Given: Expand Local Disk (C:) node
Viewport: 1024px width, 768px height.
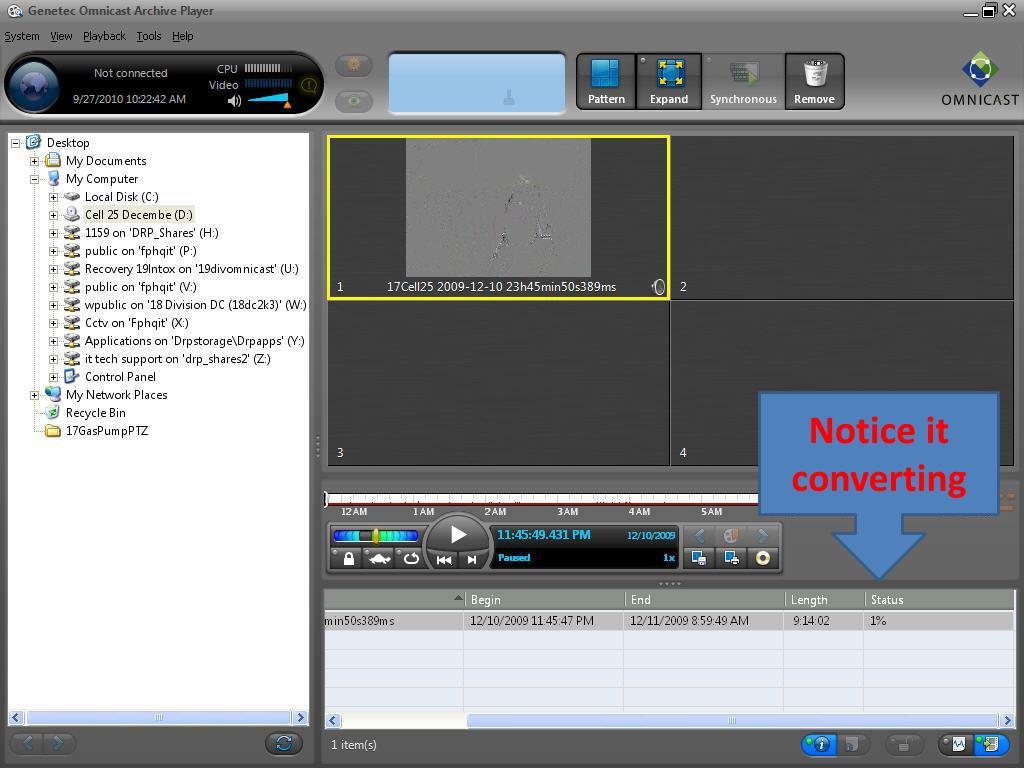Looking at the screenshot, I should click(x=54, y=197).
